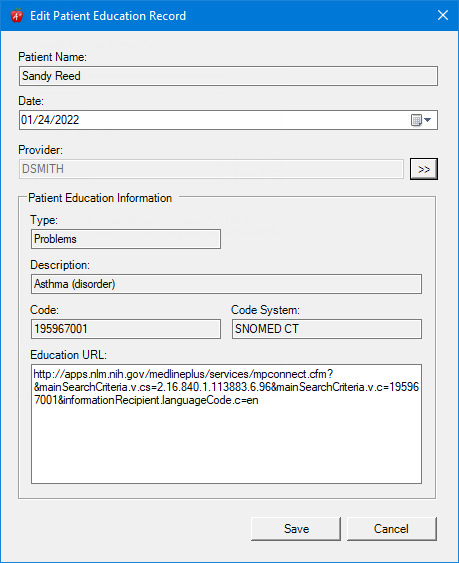Click the Code System field SNOMED CT
This screenshot has height=563, width=459.
(x=327, y=329)
